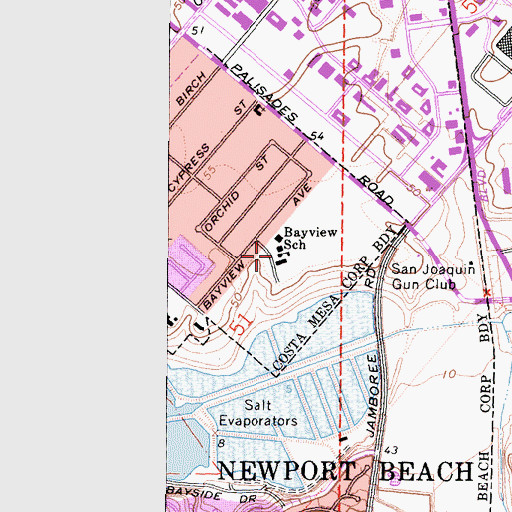Click the elevation number 43 near Jamboree
This screenshot has height=512, width=512.
(x=391, y=450)
